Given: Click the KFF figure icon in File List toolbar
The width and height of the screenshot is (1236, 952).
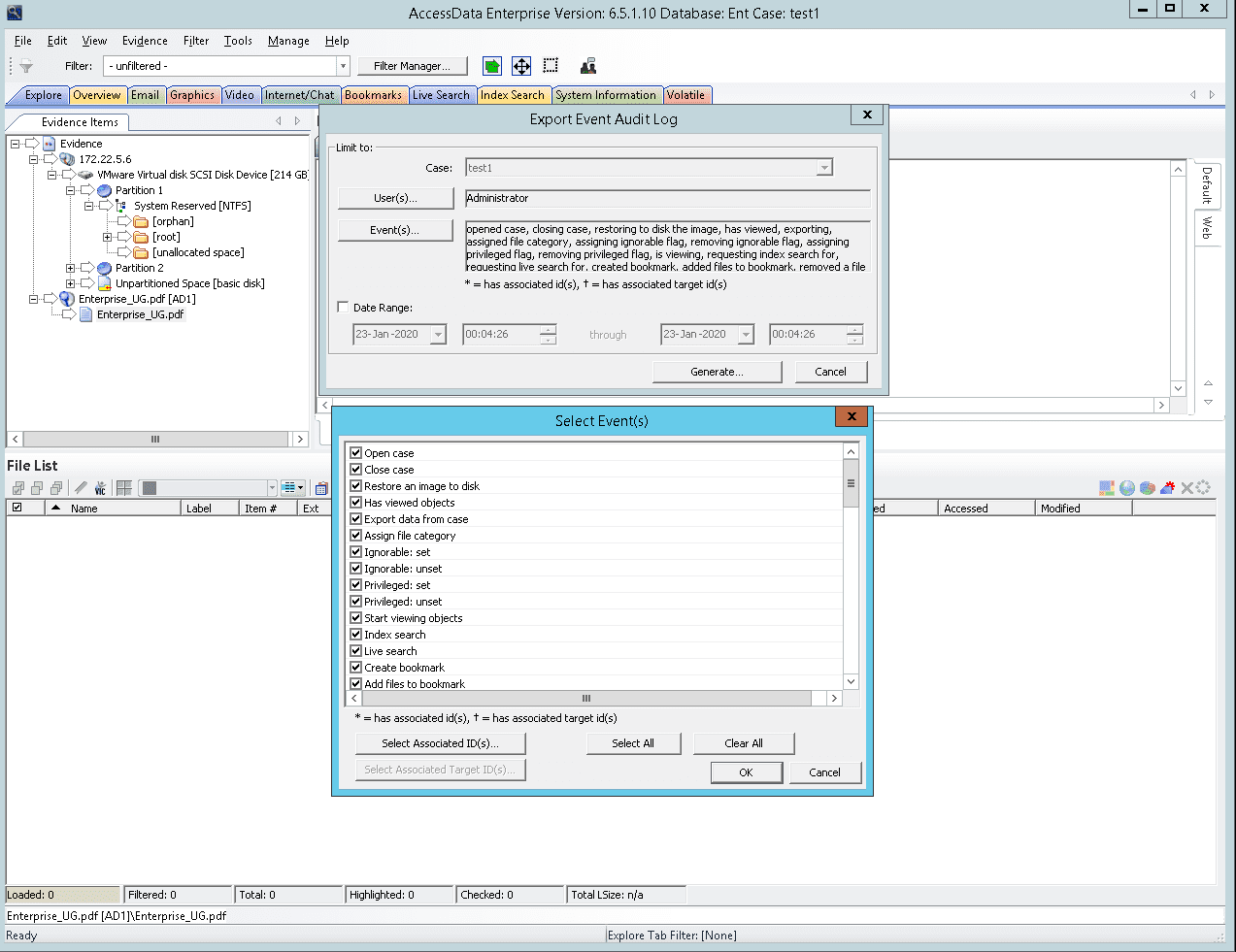Looking at the screenshot, I should (x=100, y=488).
